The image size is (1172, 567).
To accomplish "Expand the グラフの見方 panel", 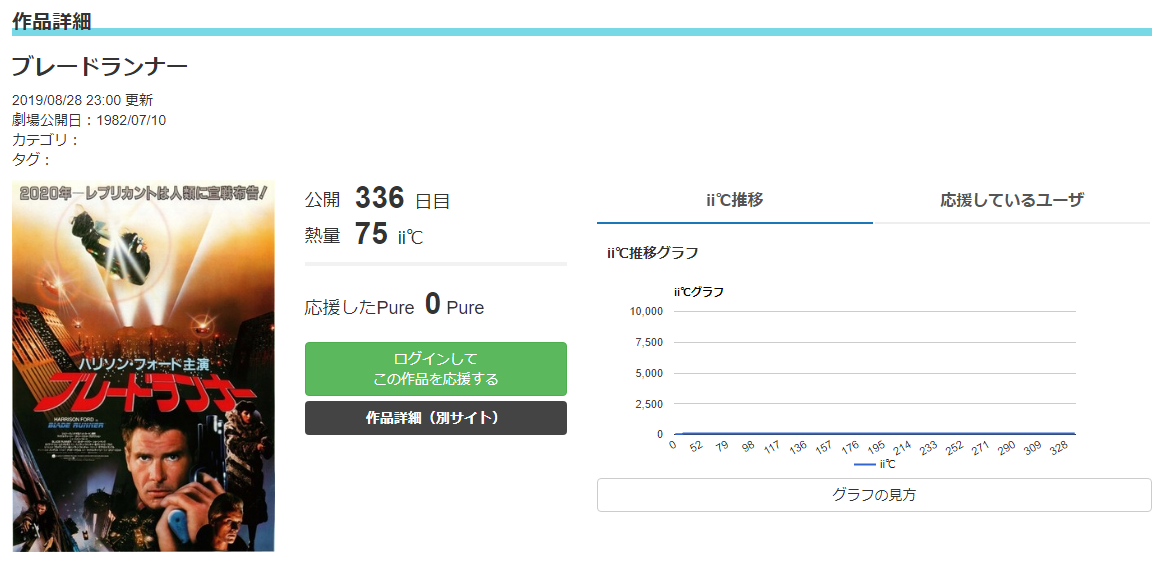I will coord(873,495).
